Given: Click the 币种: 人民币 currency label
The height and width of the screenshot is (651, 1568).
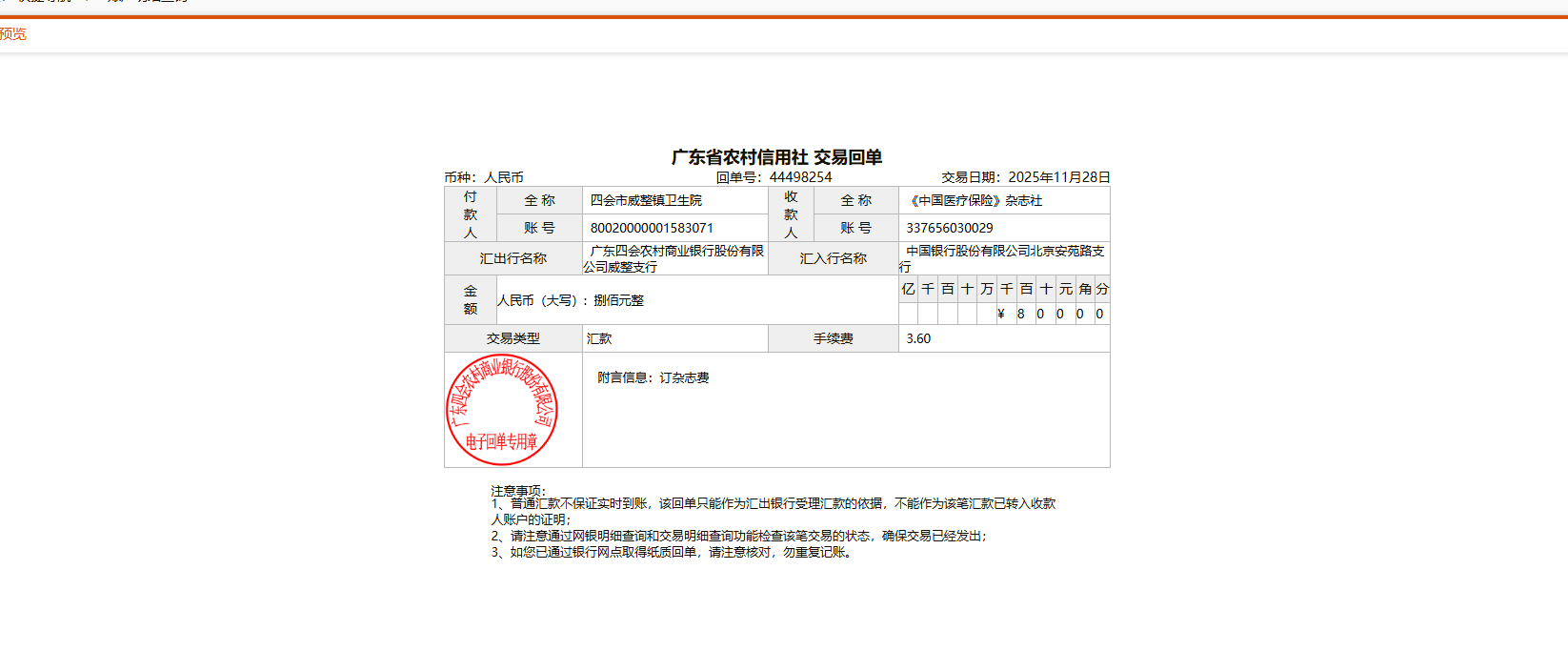Looking at the screenshot, I should (x=484, y=177).
